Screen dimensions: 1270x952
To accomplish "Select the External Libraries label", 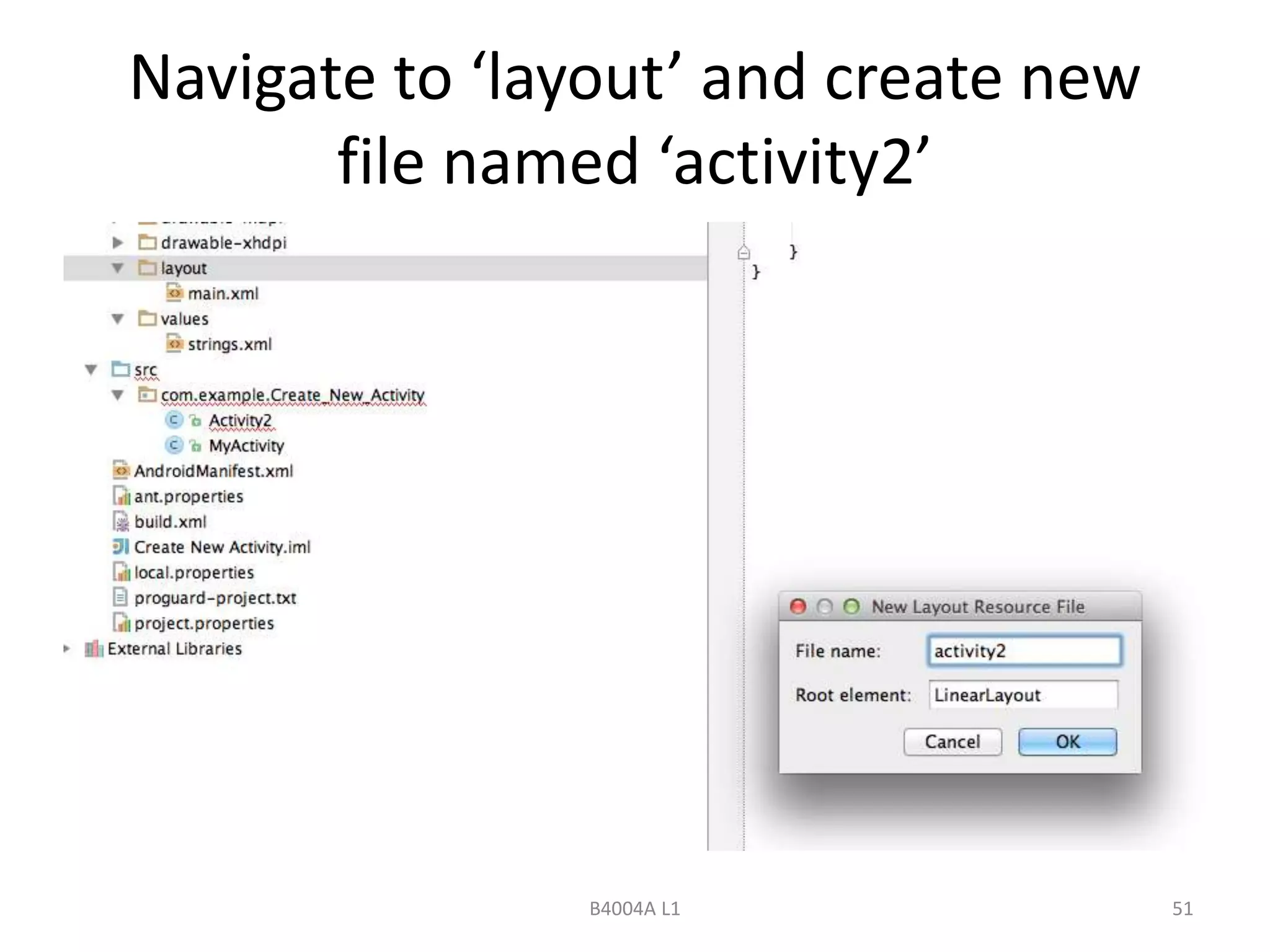I will [x=175, y=649].
